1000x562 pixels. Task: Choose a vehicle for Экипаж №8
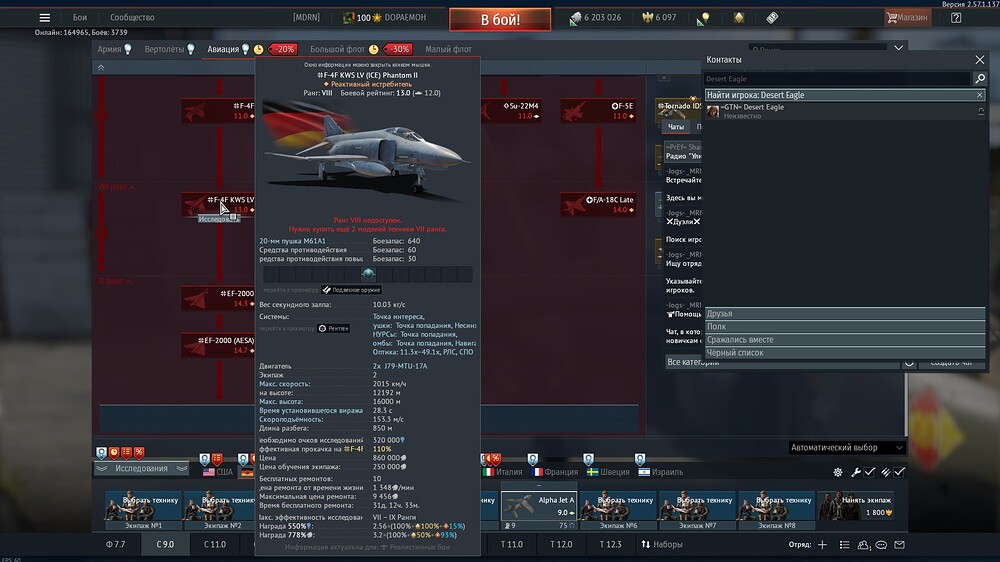[x=776, y=510]
